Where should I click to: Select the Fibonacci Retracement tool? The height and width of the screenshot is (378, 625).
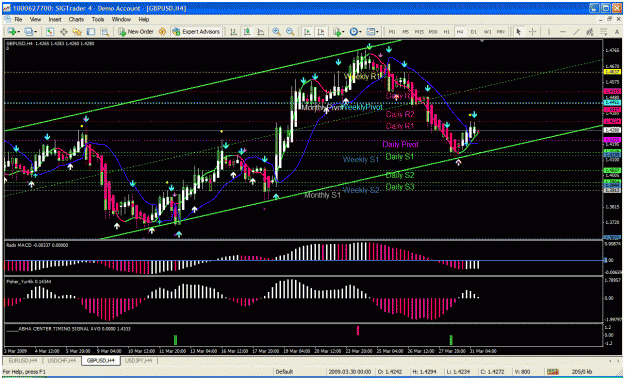(603, 32)
